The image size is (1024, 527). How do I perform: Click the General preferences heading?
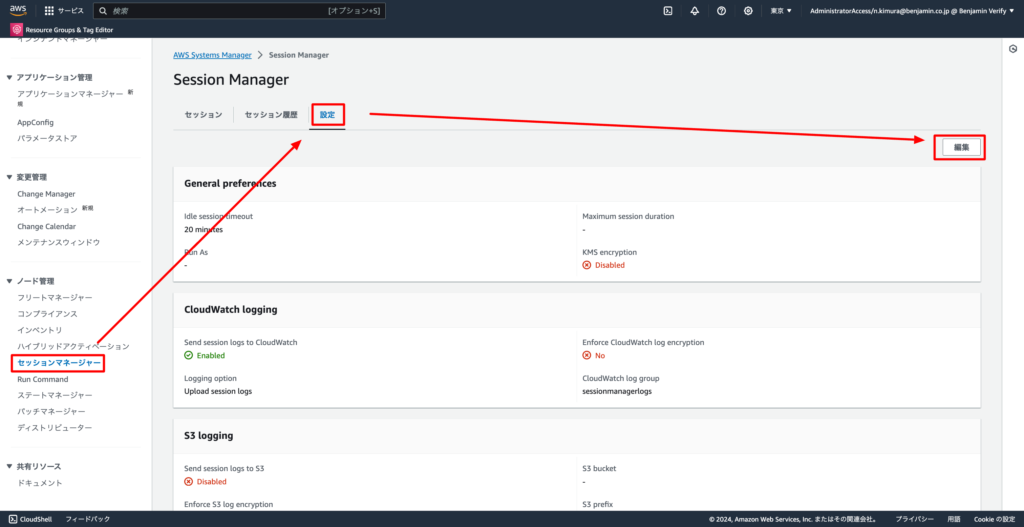pyautogui.click(x=231, y=184)
